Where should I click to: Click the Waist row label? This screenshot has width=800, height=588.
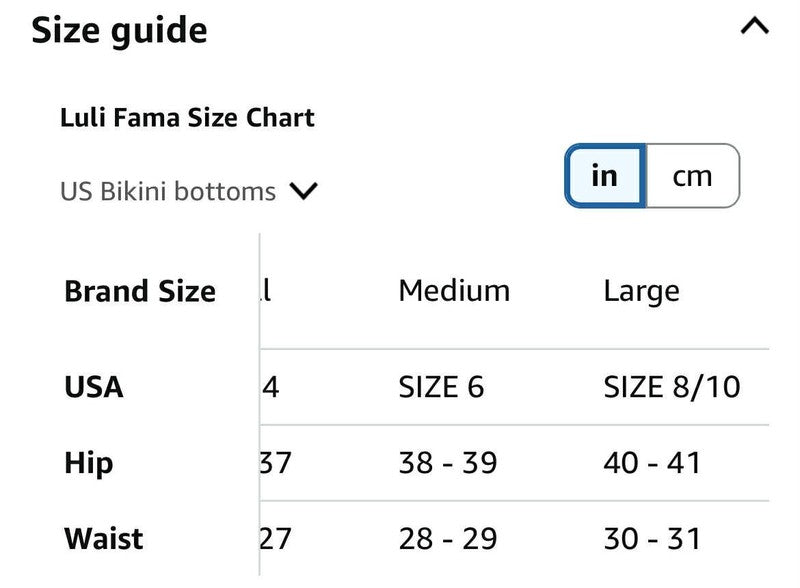(104, 539)
